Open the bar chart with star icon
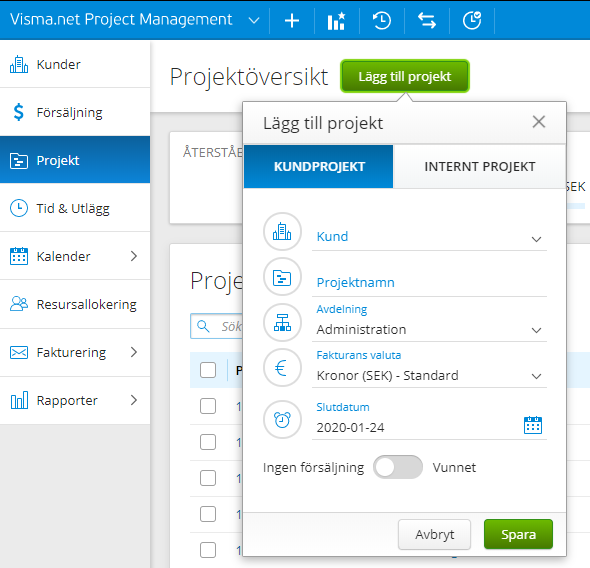Viewport: 590px width, 568px height. [336, 21]
